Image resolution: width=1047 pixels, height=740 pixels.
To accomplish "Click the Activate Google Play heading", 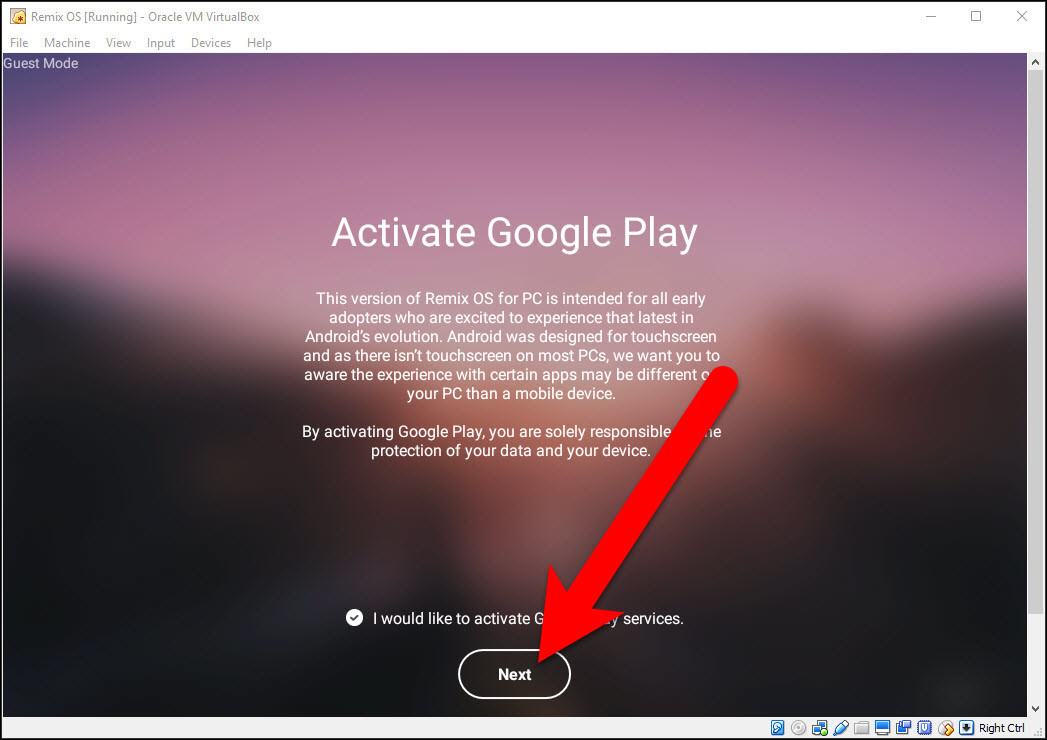I will (514, 233).
